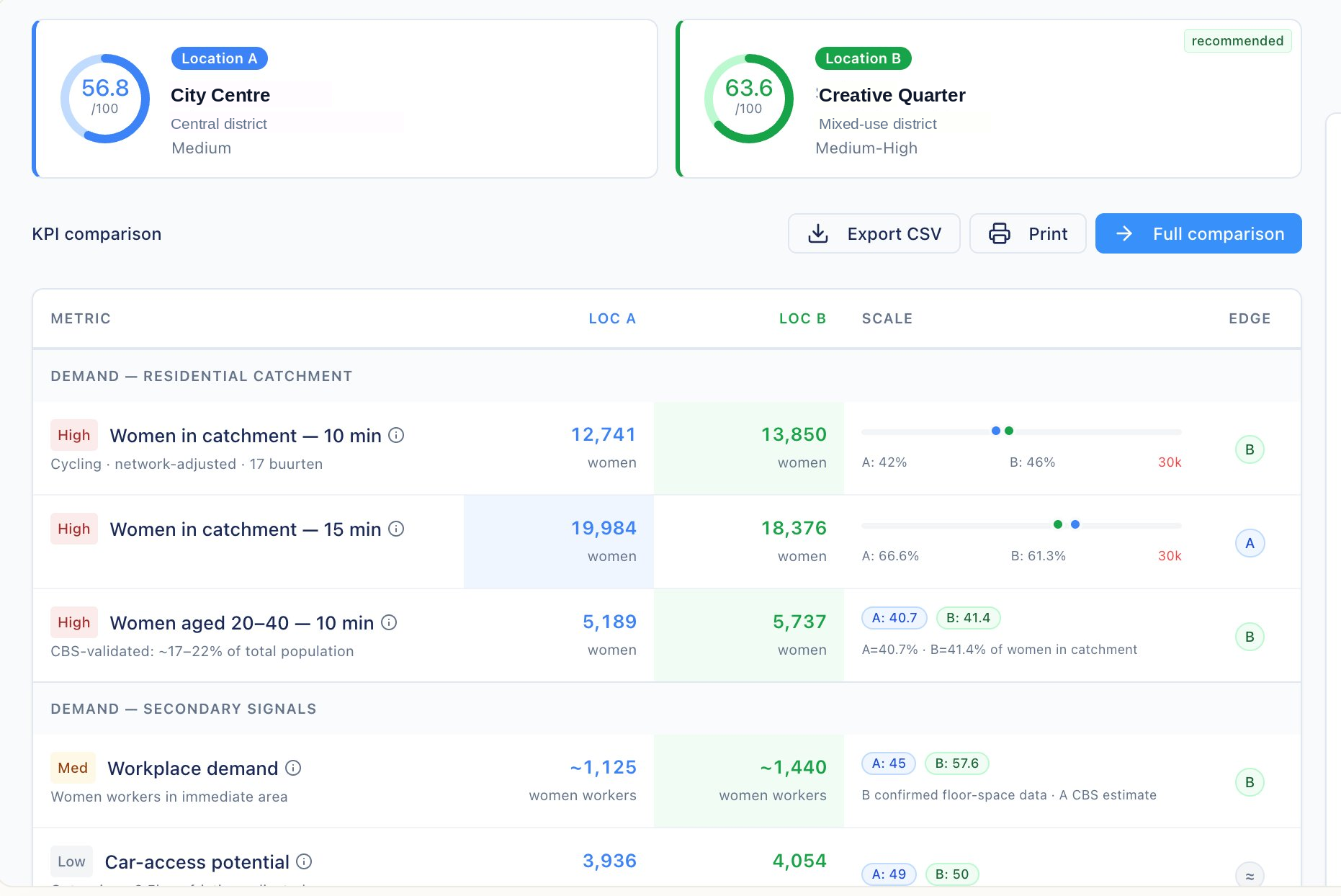This screenshot has height=896, width=1341.
Task: Click the Print button
Action: click(x=1028, y=233)
